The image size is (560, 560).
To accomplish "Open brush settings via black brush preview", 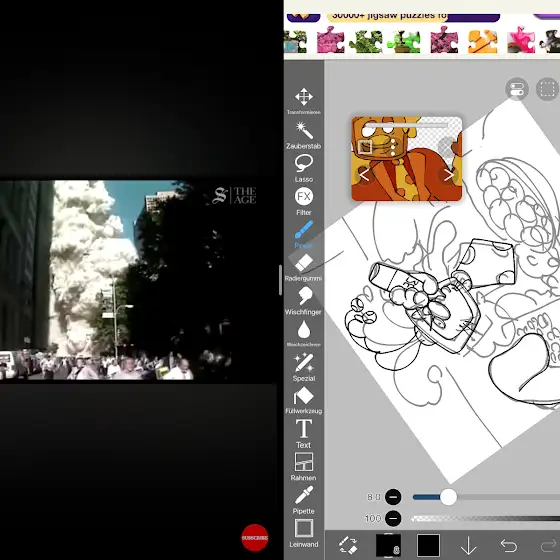I will [x=389, y=545].
